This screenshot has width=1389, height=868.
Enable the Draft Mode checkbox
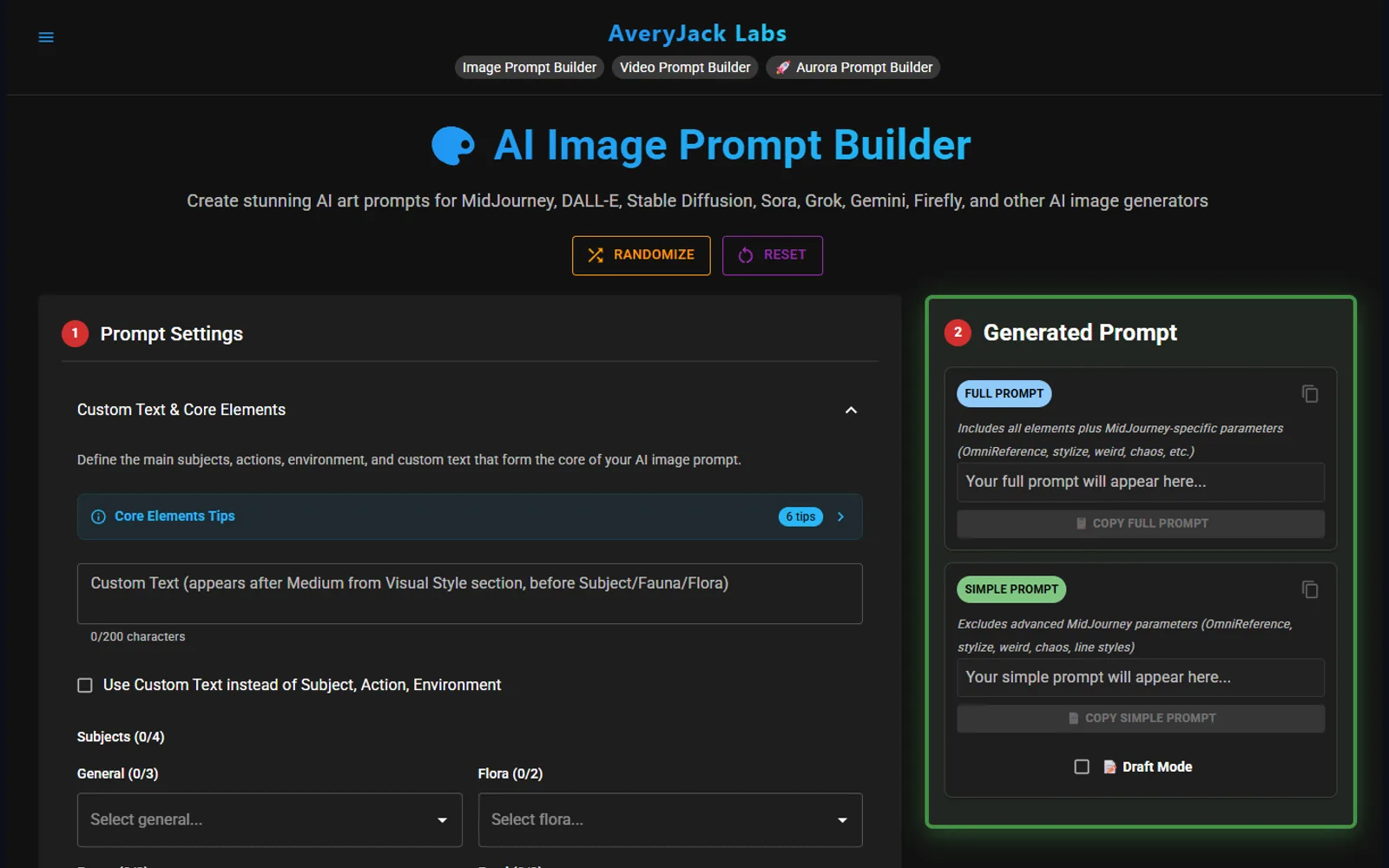tap(1082, 766)
